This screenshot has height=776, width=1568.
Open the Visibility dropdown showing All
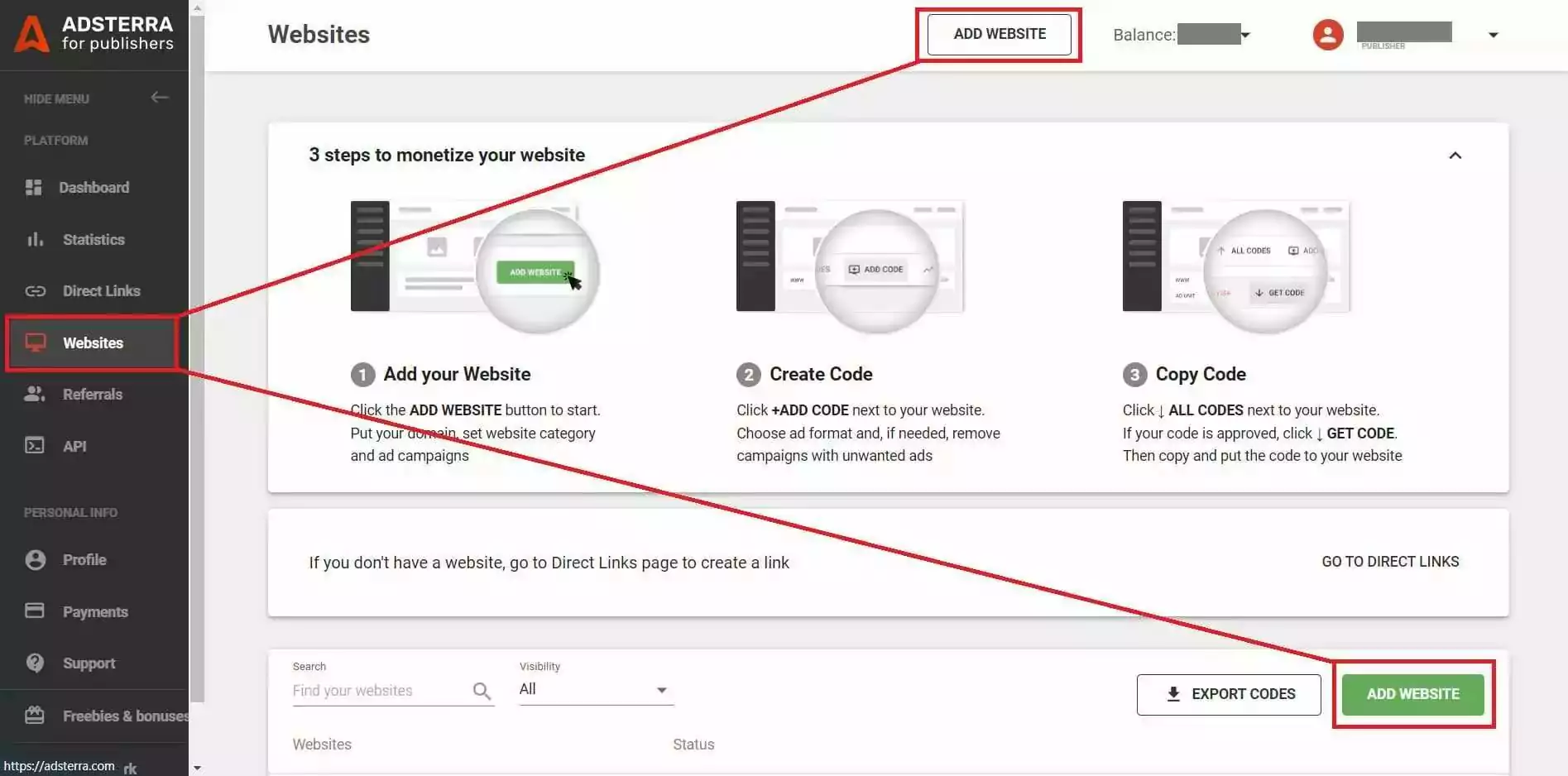(x=594, y=688)
